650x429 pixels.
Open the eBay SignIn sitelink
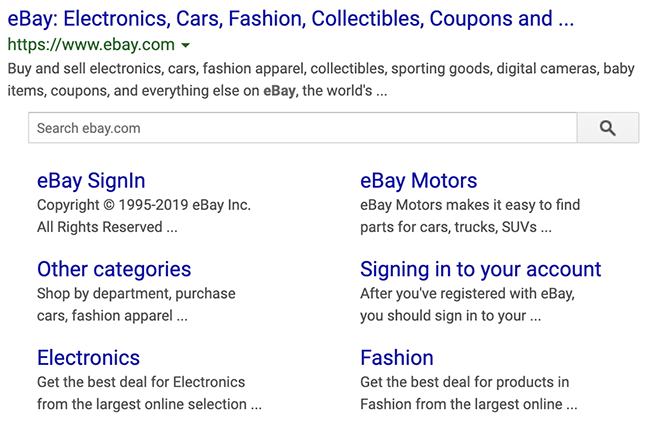tap(91, 181)
